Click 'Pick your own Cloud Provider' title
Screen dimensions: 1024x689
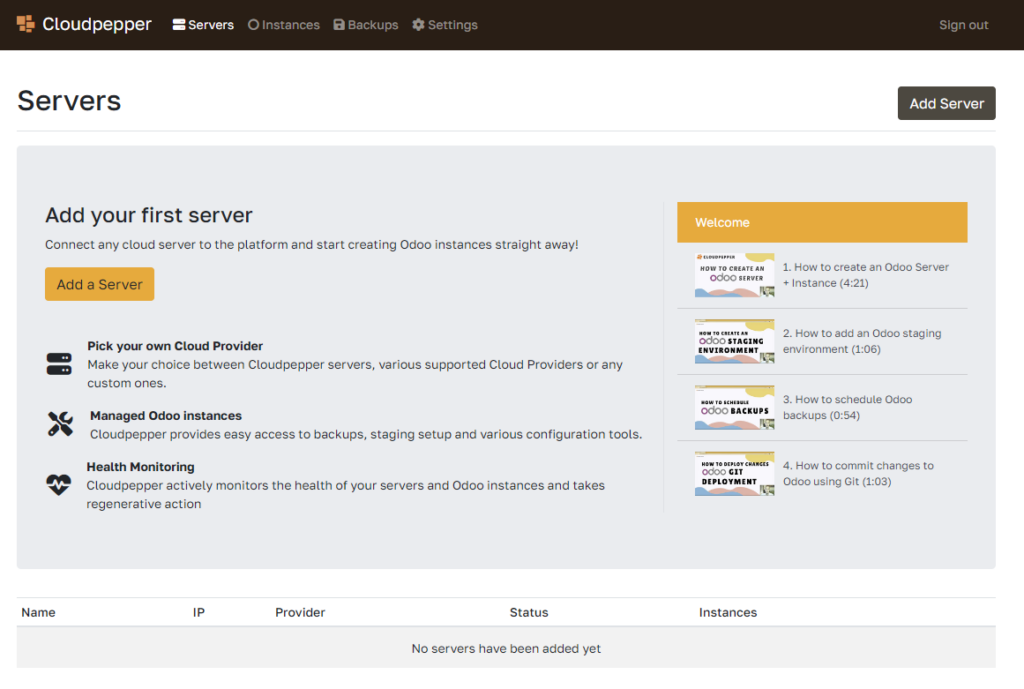pyautogui.click(x=175, y=345)
